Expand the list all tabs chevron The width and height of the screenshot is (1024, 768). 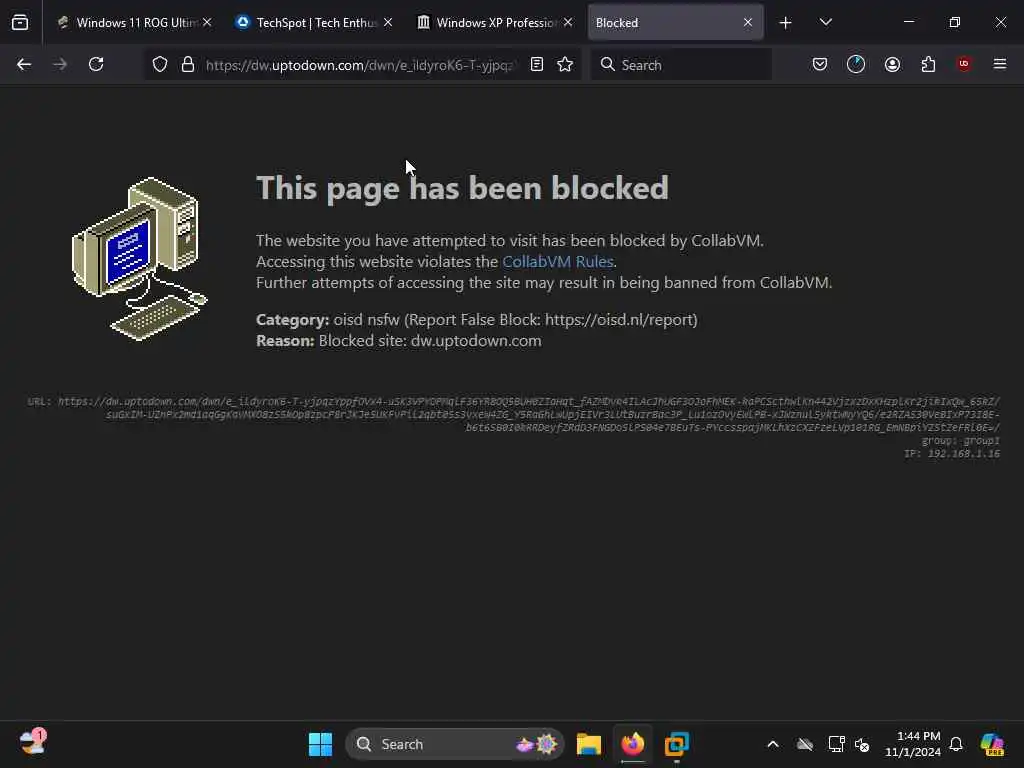pyautogui.click(x=825, y=22)
